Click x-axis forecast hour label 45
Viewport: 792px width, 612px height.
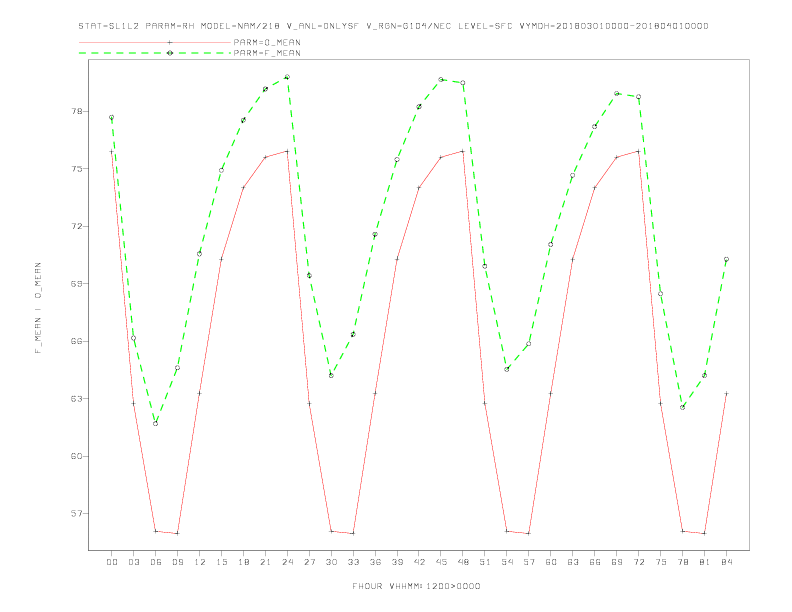(441, 562)
